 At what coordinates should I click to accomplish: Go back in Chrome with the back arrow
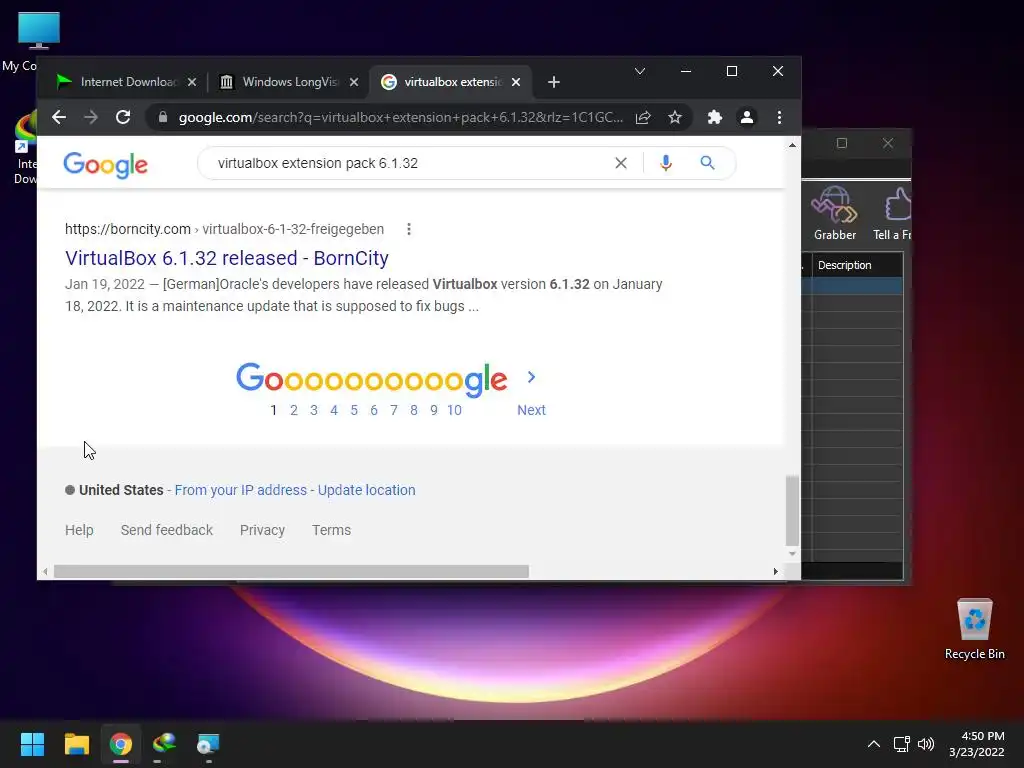59,118
